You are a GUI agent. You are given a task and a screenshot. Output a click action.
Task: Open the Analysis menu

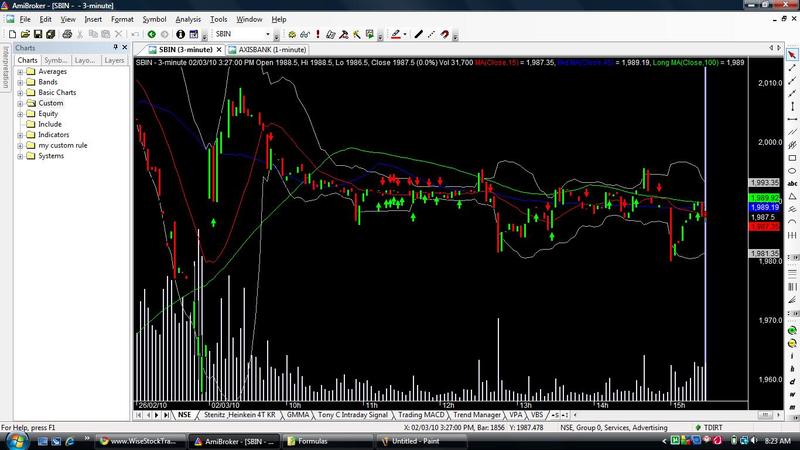point(188,19)
